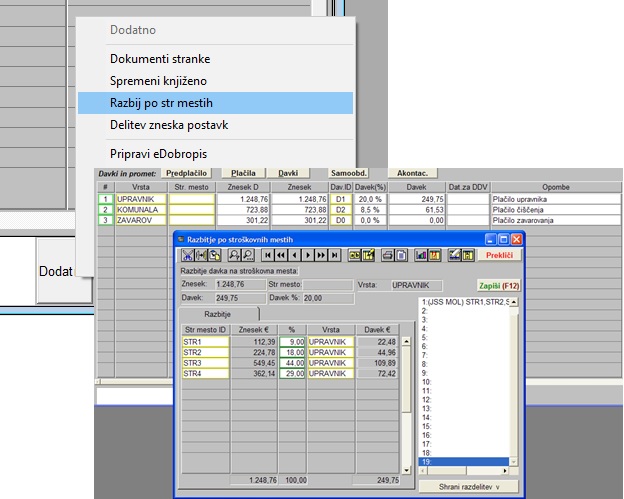The width and height of the screenshot is (624, 499).
Task: Select list row 10 in saved splits
Action: click(464, 382)
